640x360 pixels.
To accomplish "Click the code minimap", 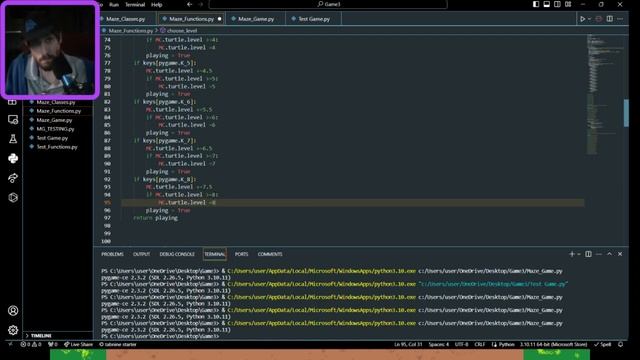I will click(x=605, y=95).
